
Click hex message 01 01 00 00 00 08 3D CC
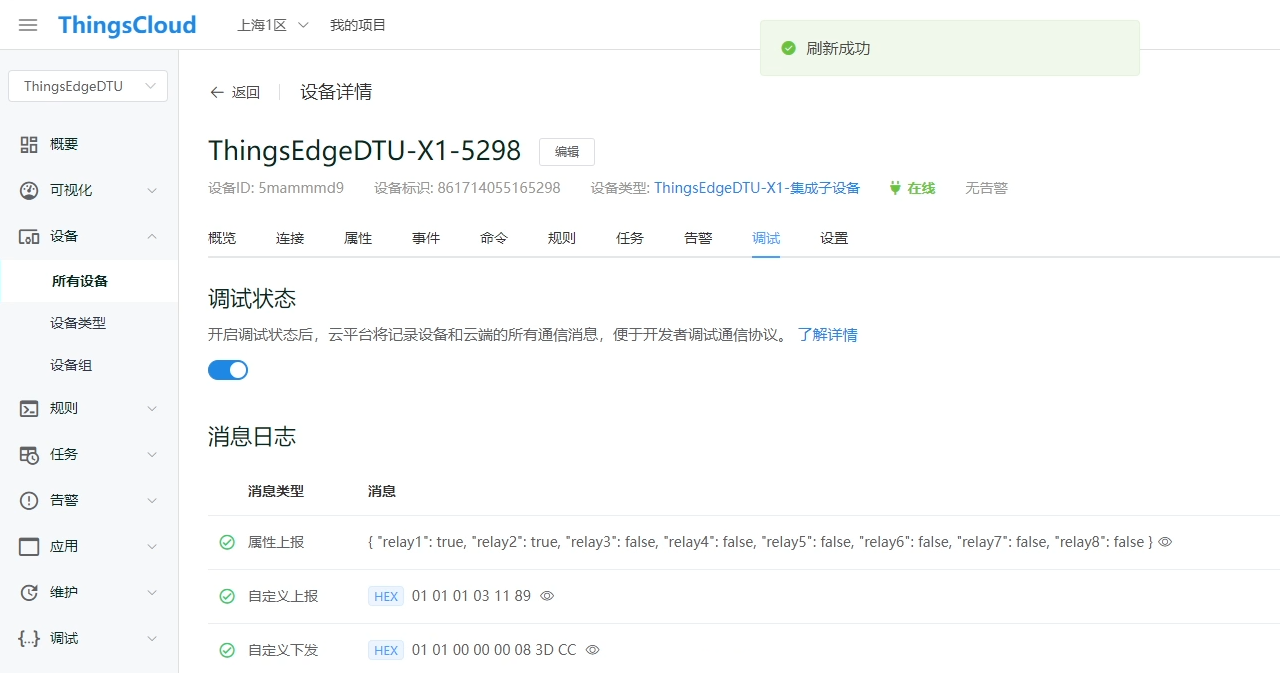coord(494,650)
